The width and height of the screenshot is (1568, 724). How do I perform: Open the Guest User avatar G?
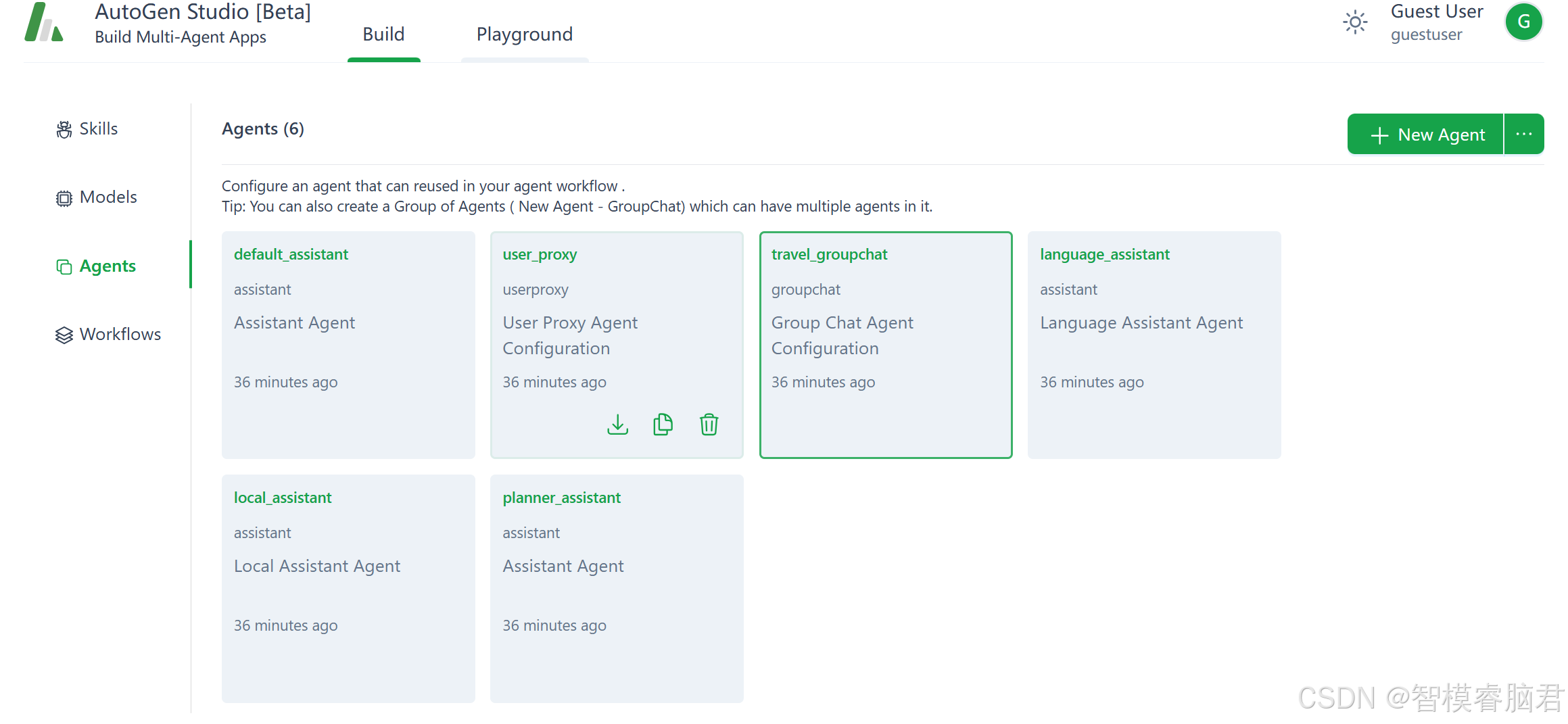click(x=1523, y=22)
